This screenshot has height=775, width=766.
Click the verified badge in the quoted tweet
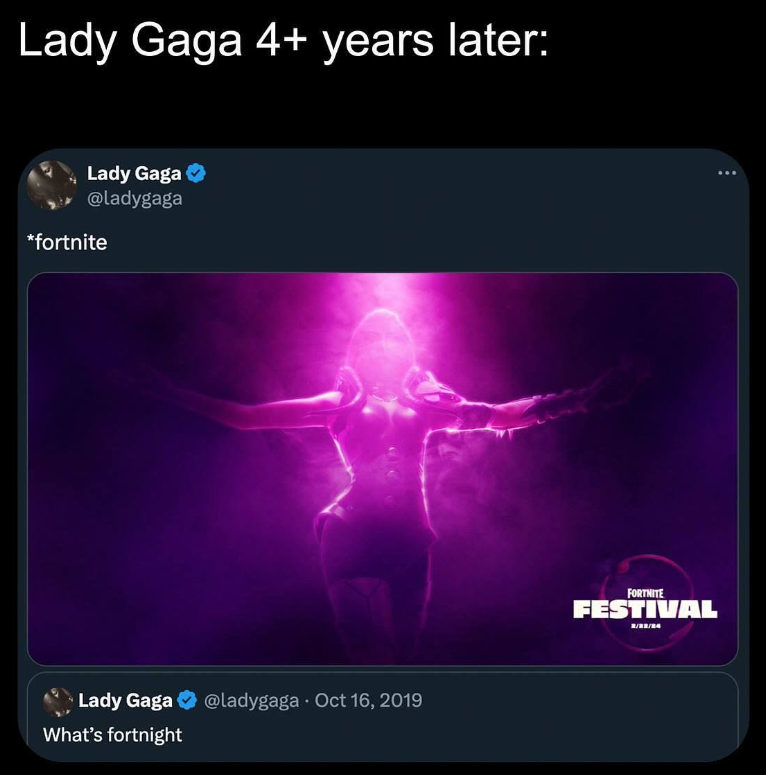point(187,700)
